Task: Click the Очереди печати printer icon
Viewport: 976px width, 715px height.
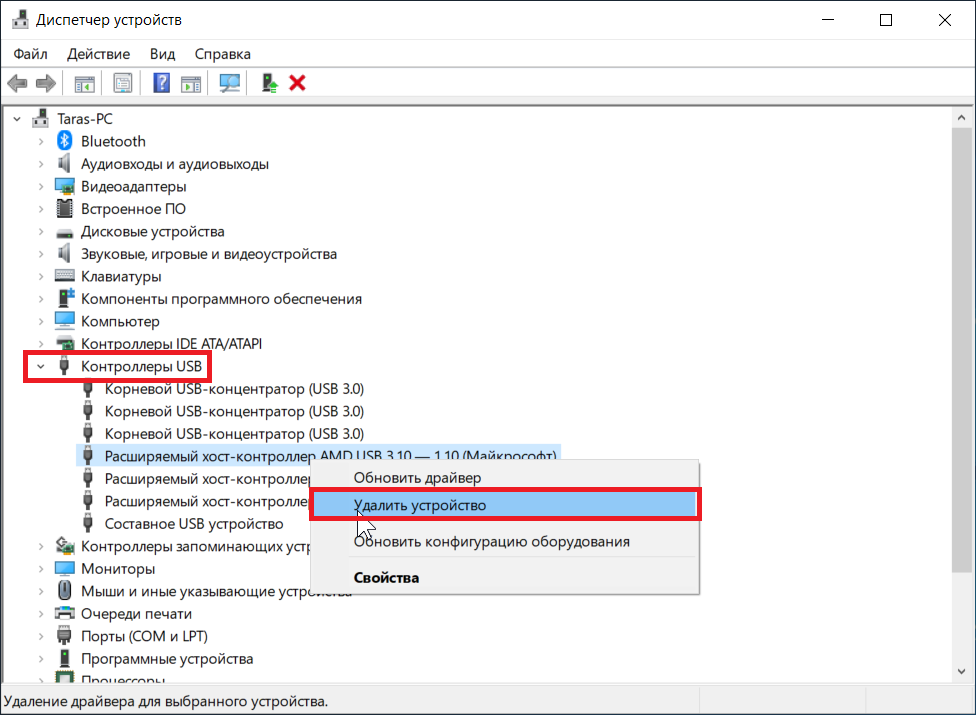Action: coord(64,613)
